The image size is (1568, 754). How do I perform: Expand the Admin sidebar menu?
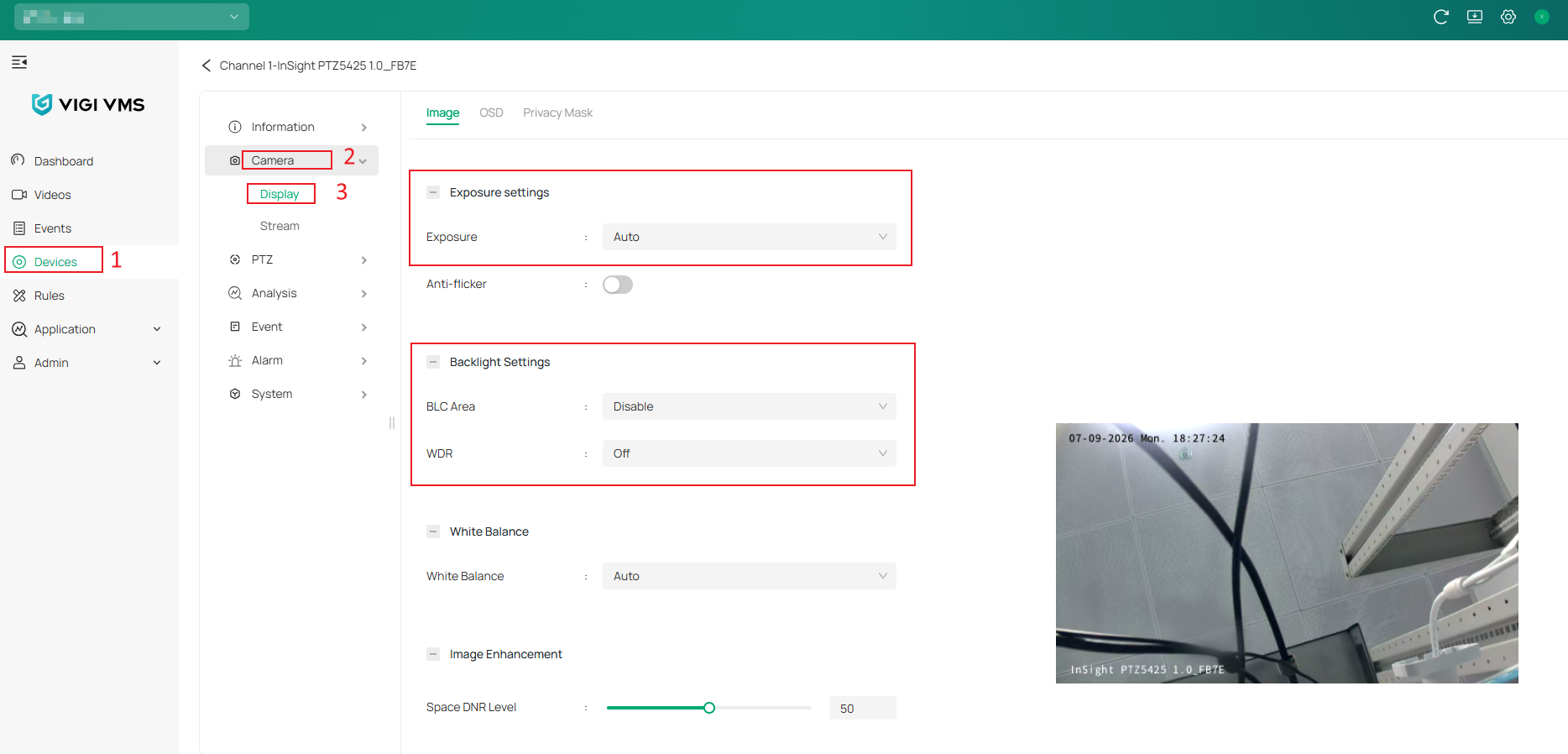tap(89, 363)
